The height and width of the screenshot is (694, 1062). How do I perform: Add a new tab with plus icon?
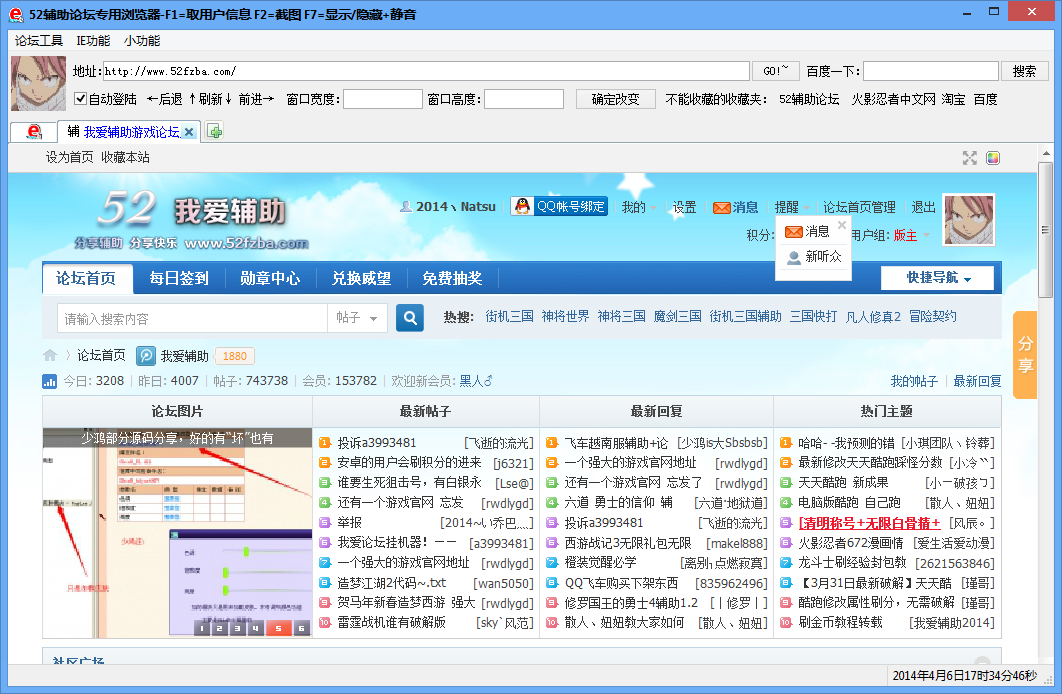click(x=215, y=131)
